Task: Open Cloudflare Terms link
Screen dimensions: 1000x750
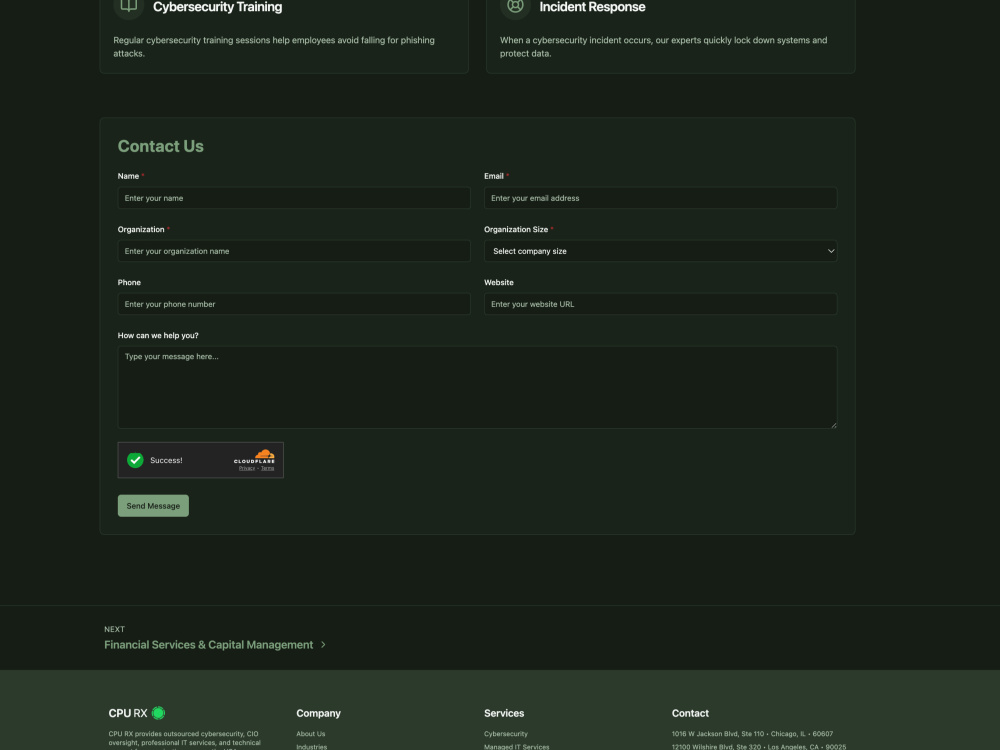Action: coord(268,468)
